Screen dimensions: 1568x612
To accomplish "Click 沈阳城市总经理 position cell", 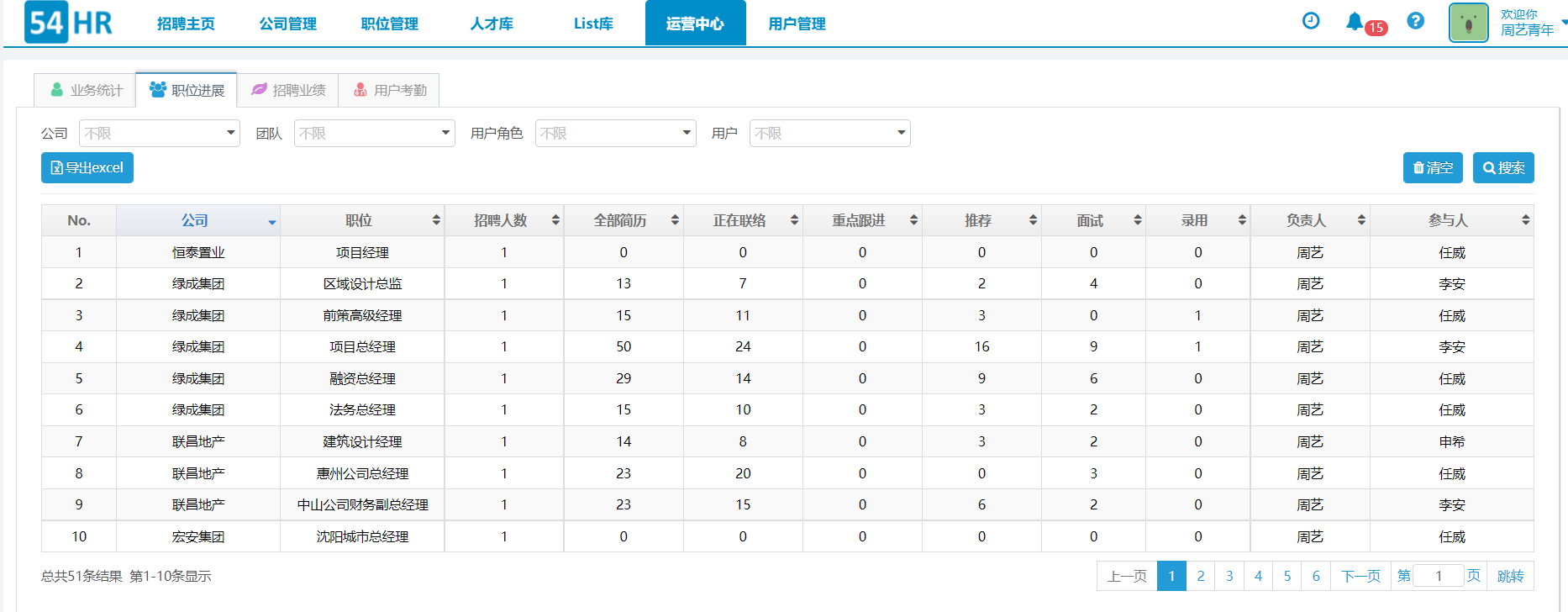I will pos(362,536).
